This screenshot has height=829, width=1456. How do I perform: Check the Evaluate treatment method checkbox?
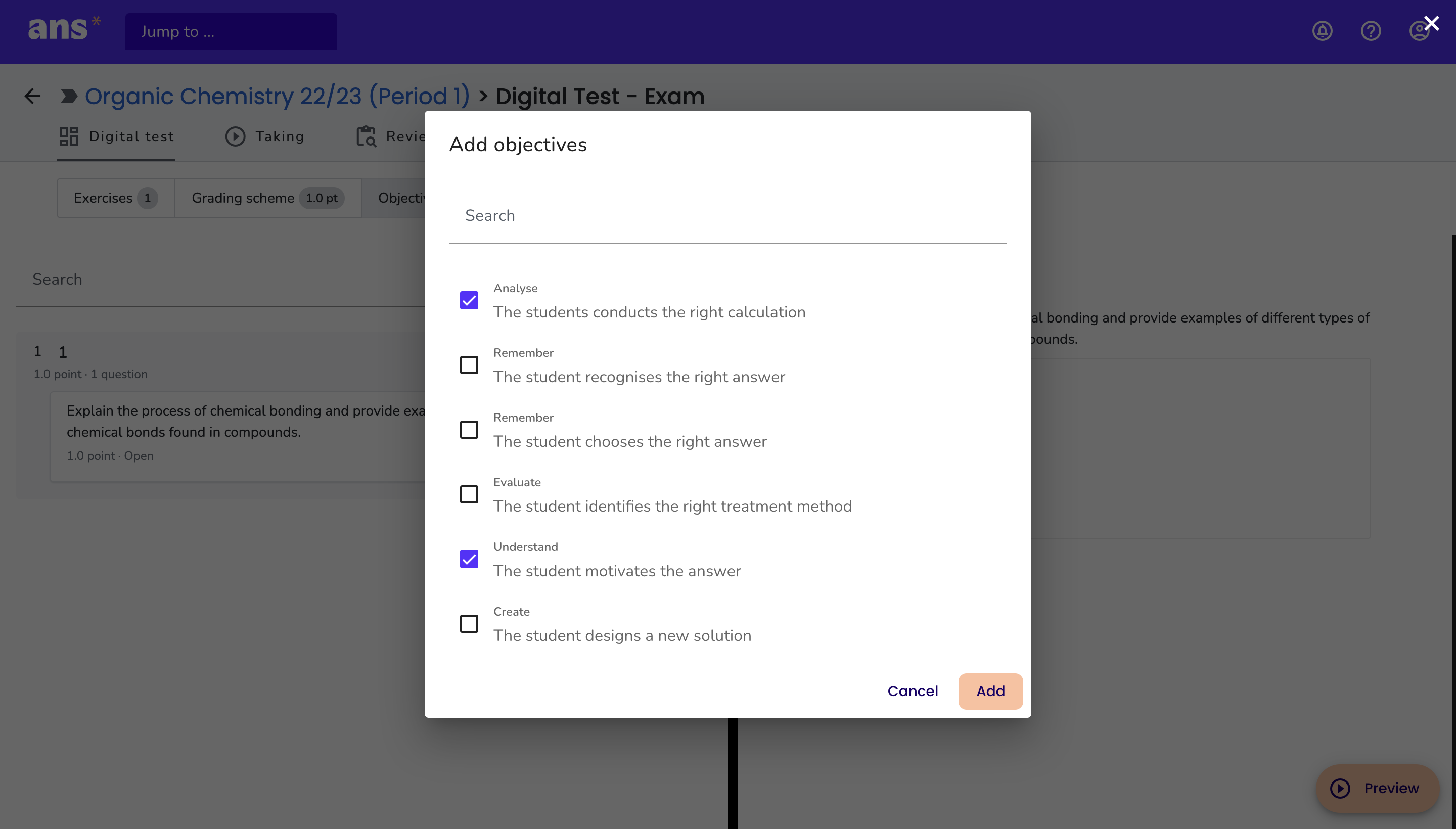(x=469, y=494)
